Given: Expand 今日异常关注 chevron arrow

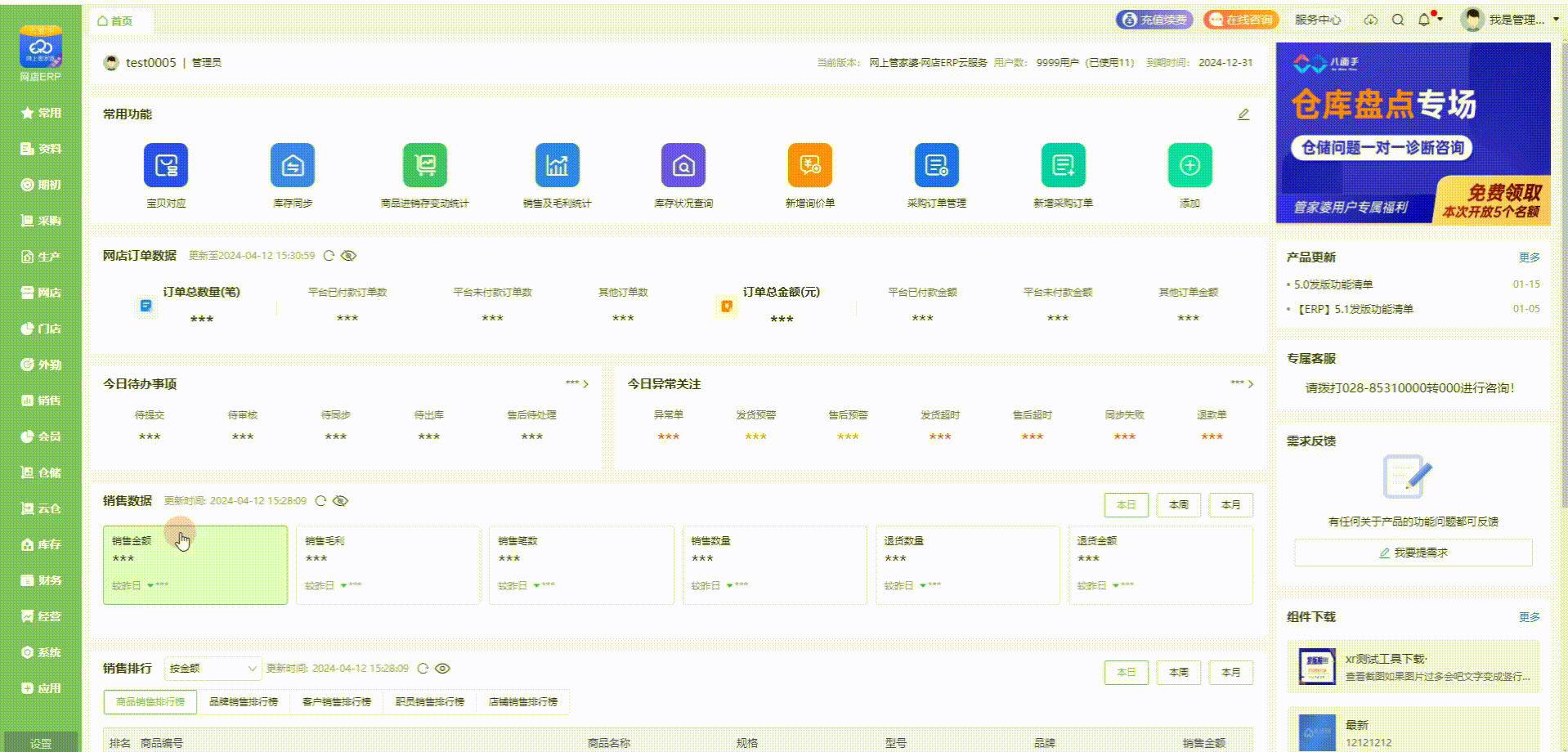Looking at the screenshot, I should click(1250, 383).
